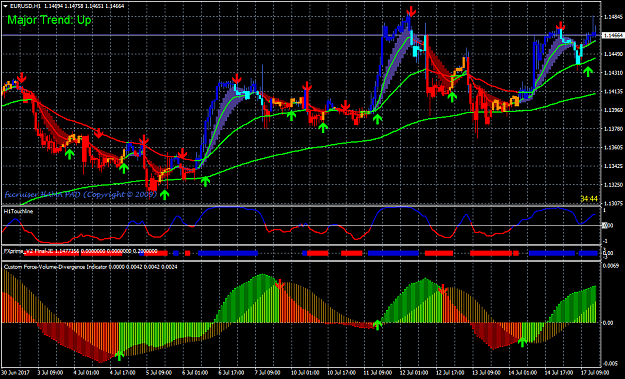Image resolution: width=625 pixels, height=379 pixels.
Task: Click the 1.13960 price scale label
Action: point(613,110)
